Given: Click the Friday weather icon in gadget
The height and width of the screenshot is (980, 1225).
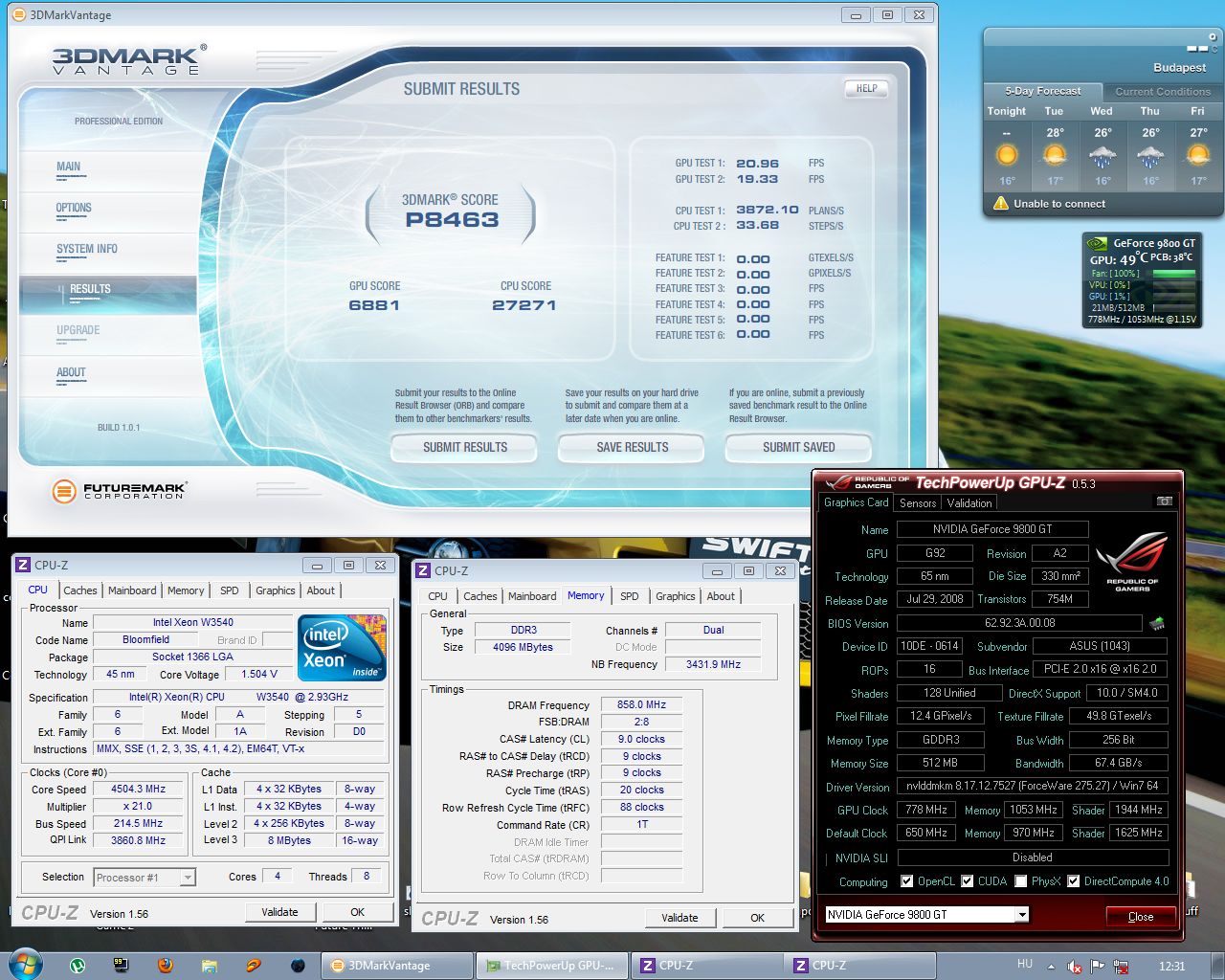Looking at the screenshot, I should (x=1198, y=156).
